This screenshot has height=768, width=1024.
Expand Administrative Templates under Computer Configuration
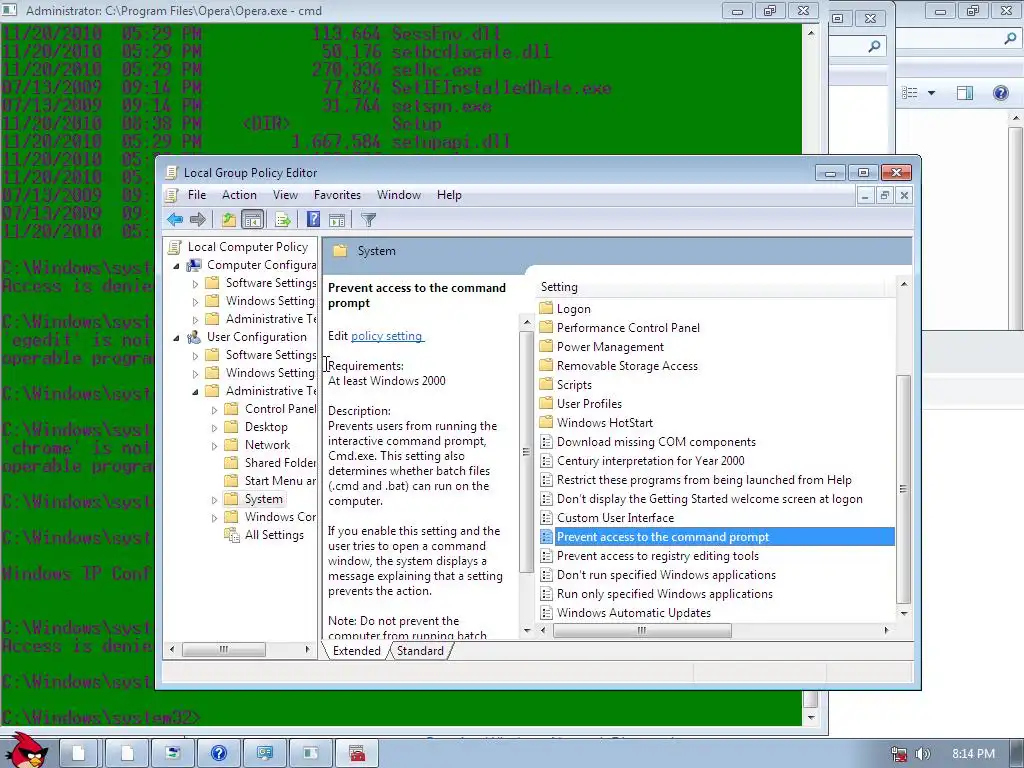coord(195,320)
